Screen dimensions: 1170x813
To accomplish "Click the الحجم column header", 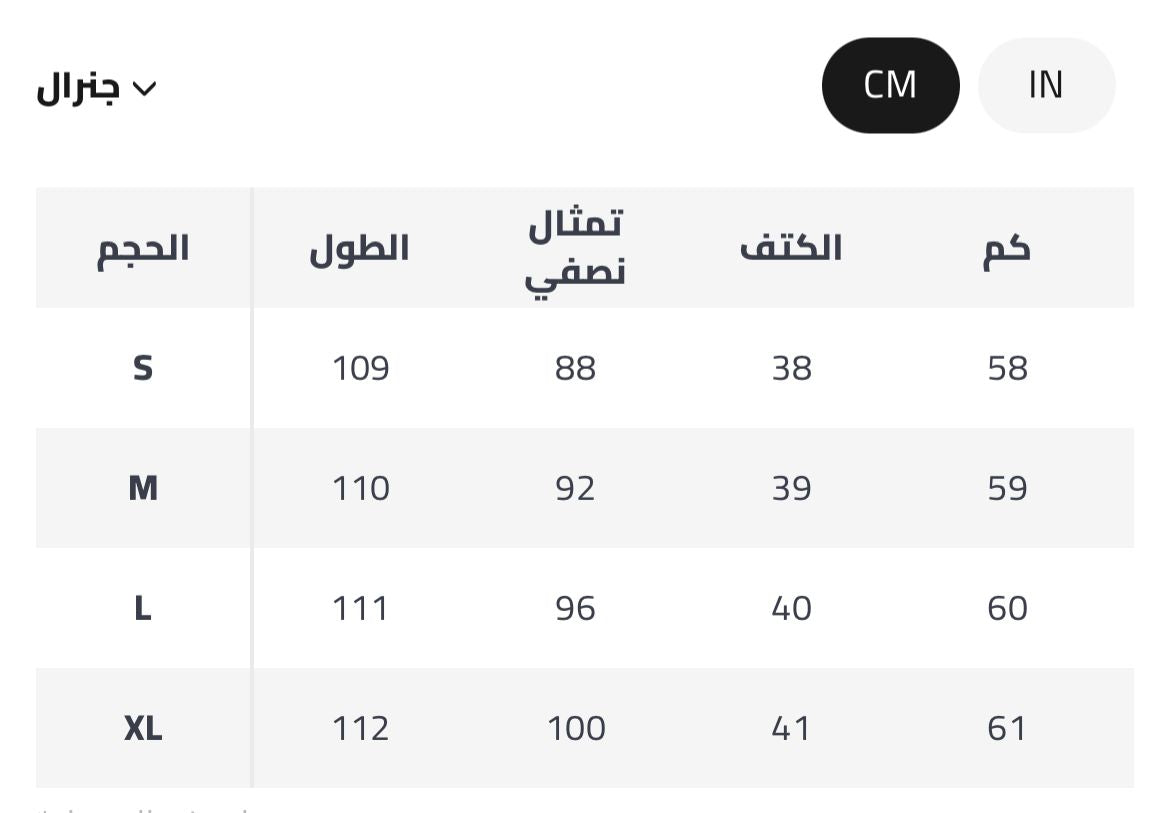I will 143,248.
